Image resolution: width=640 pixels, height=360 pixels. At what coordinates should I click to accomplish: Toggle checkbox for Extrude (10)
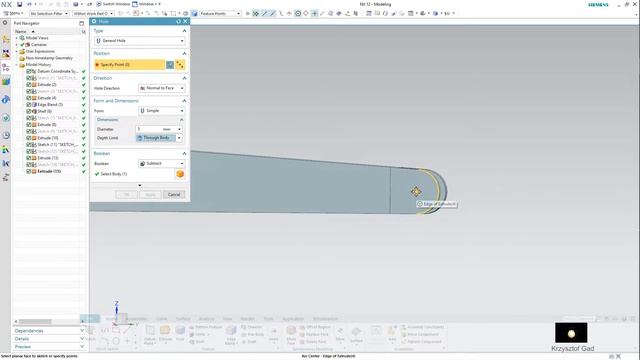point(29,138)
